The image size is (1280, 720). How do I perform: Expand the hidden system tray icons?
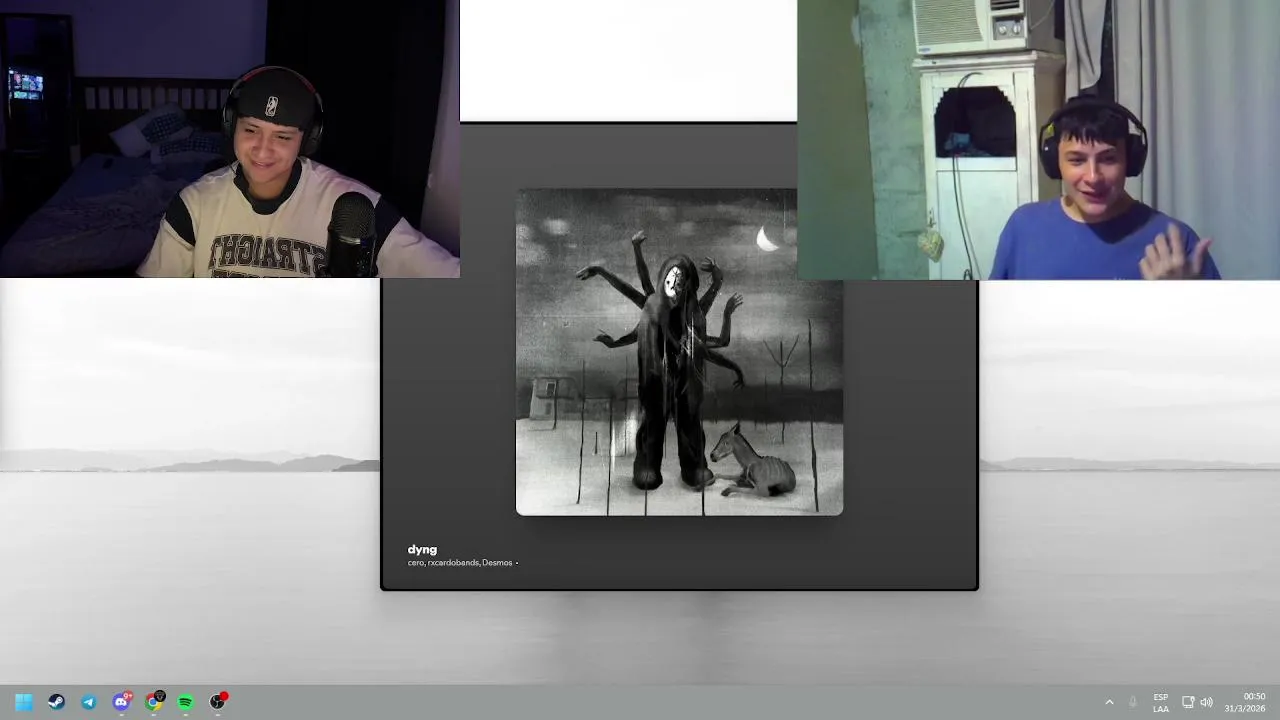[1109, 702]
